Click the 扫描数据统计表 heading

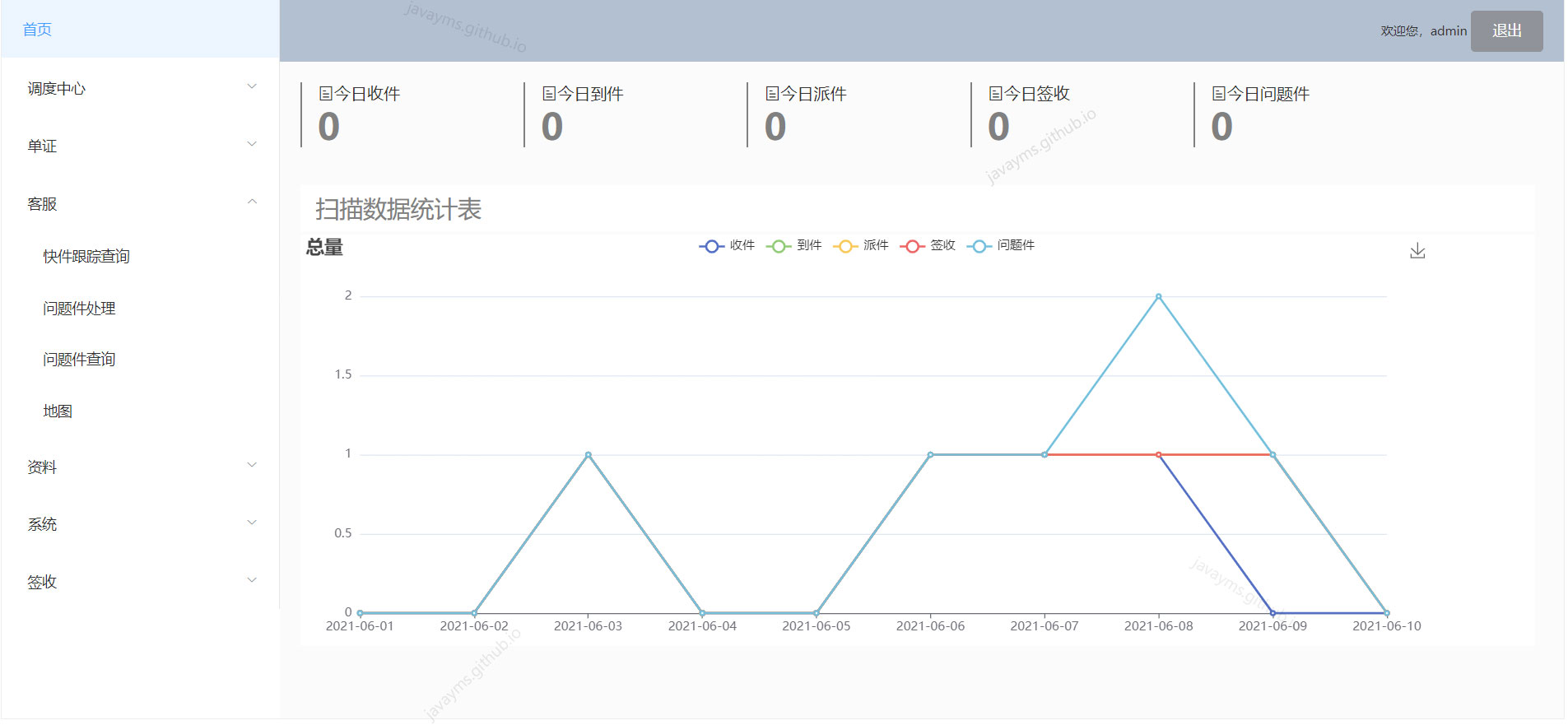(398, 209)
